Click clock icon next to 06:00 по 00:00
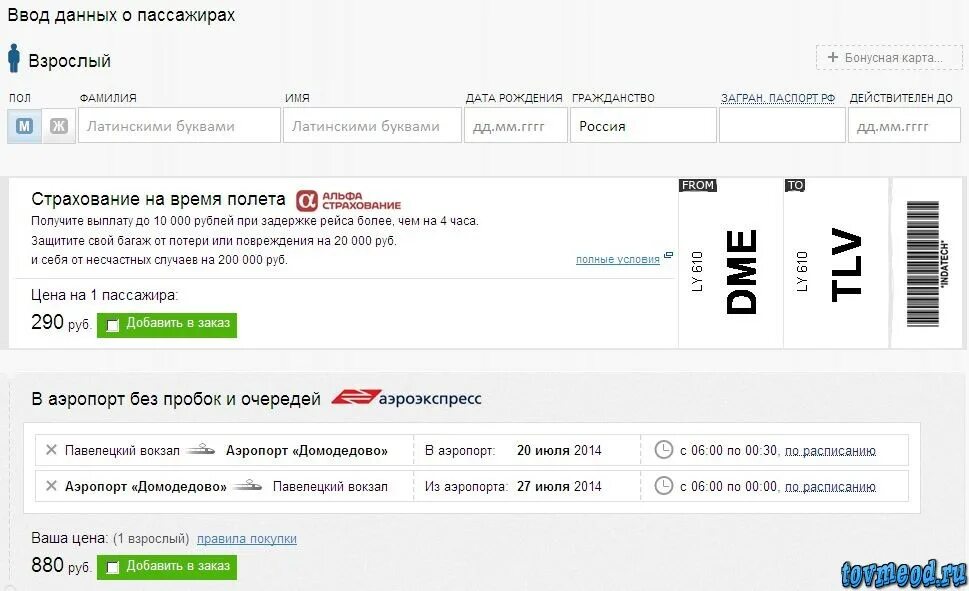The height and width of the screenshot is (591, 969). tap(663, 485)
